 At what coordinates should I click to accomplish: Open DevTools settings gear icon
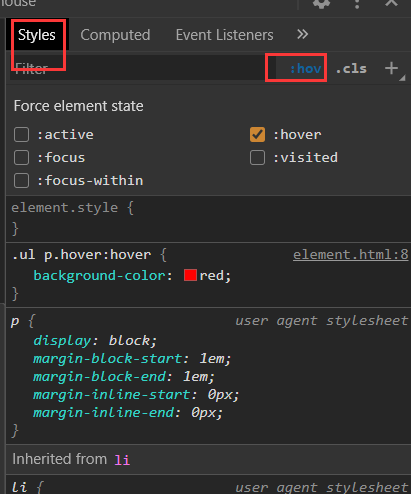[321, 3]
